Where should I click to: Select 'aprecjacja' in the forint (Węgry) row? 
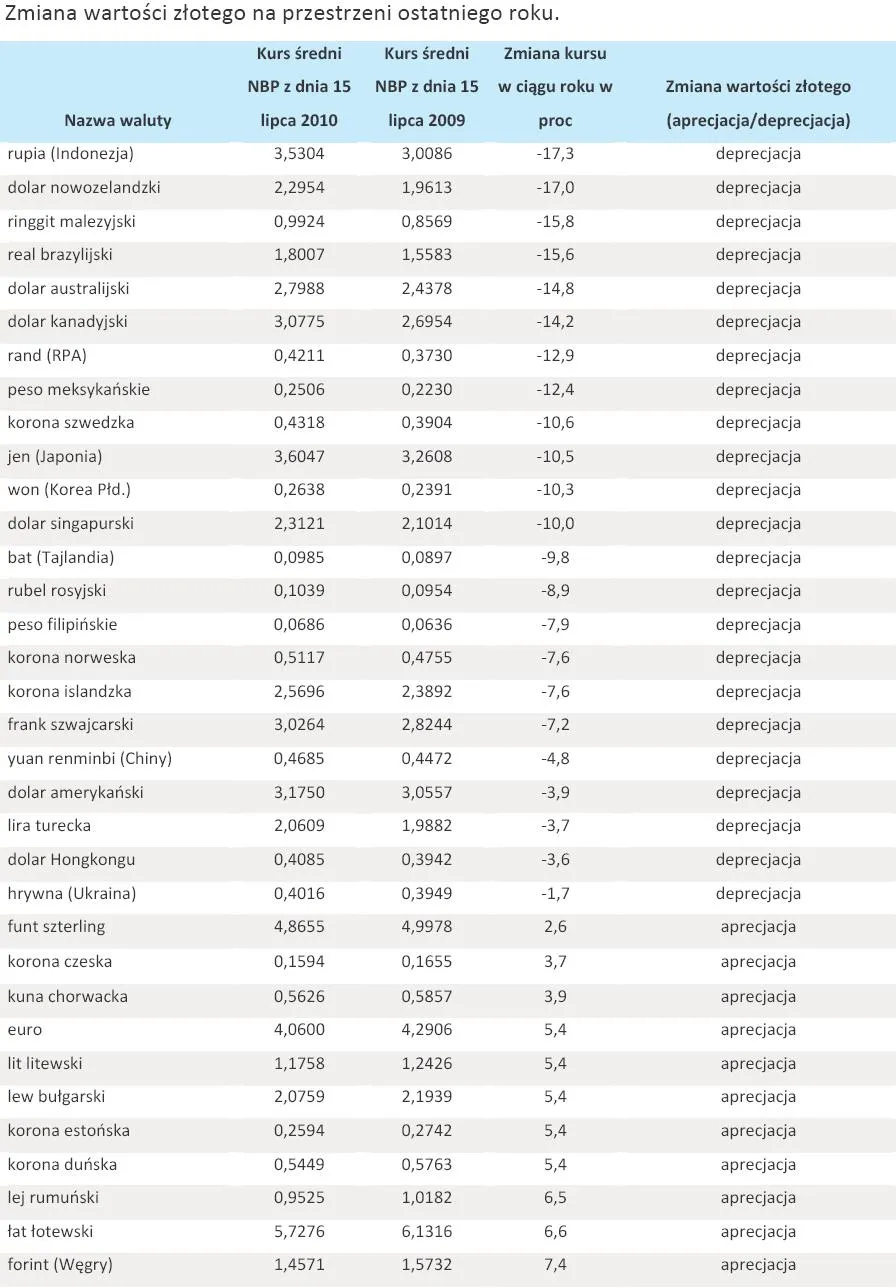[758, 1265]
